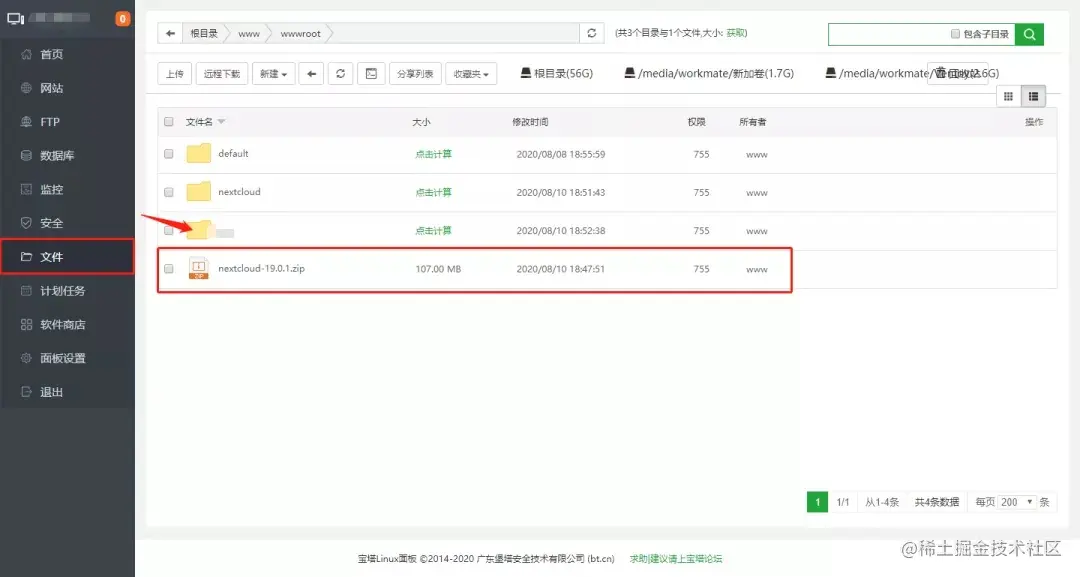Image resolution: width=1080 pixels, height=577 pixels.
Task: Click 点击计算 for the nextcloud folder
Action: tap(433, 193)
